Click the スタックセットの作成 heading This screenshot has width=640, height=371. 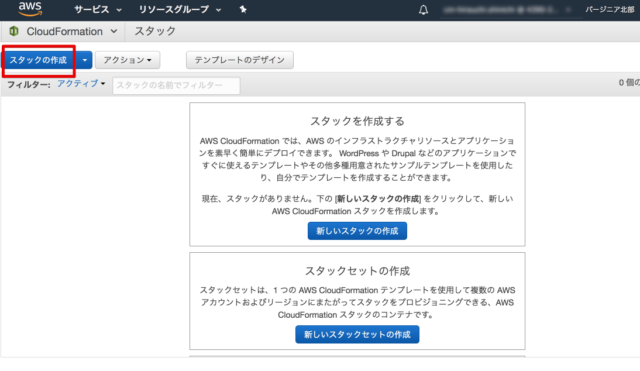click(357, 271)
